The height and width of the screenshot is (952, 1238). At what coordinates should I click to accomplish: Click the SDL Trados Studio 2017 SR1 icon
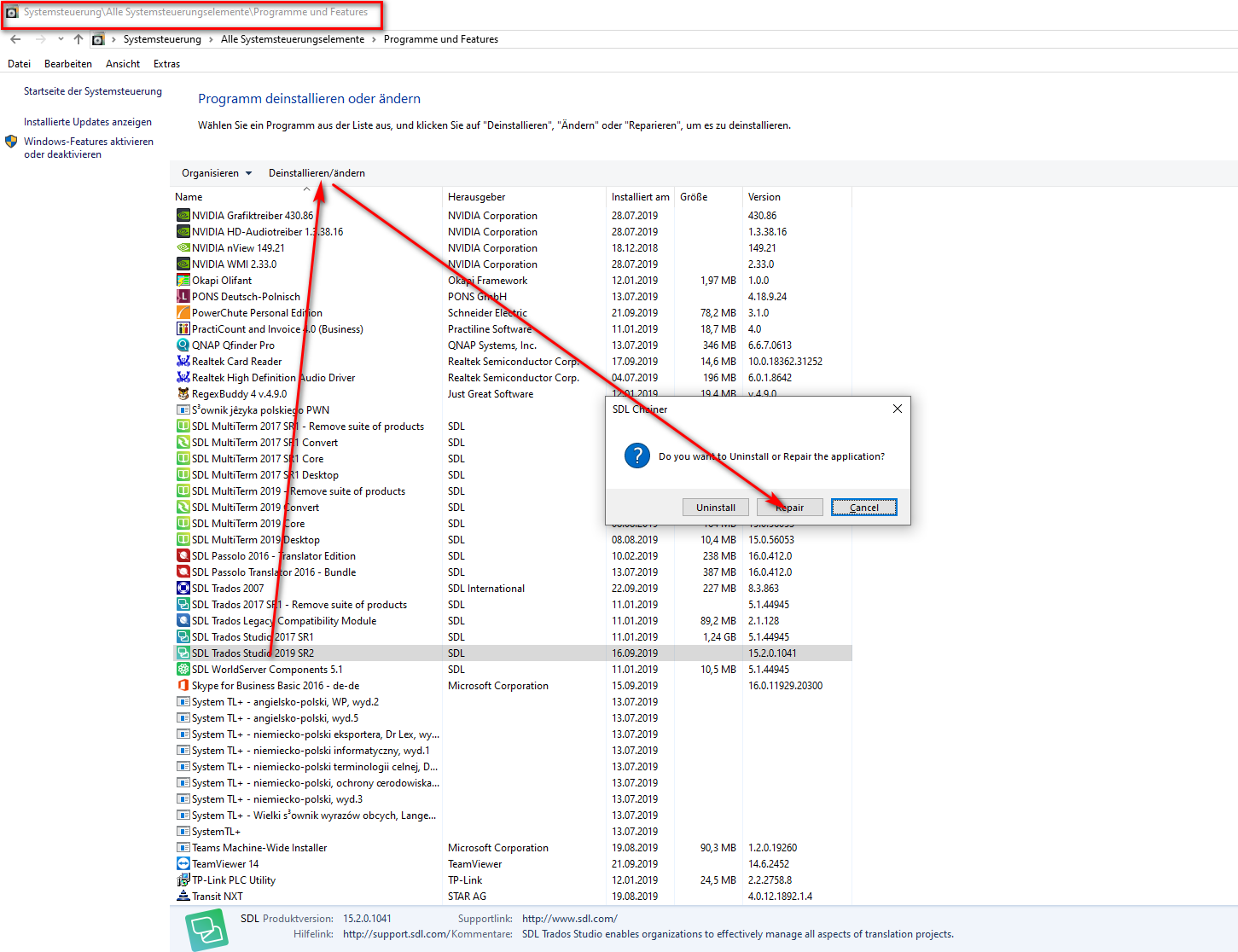[x=183, y=637]
